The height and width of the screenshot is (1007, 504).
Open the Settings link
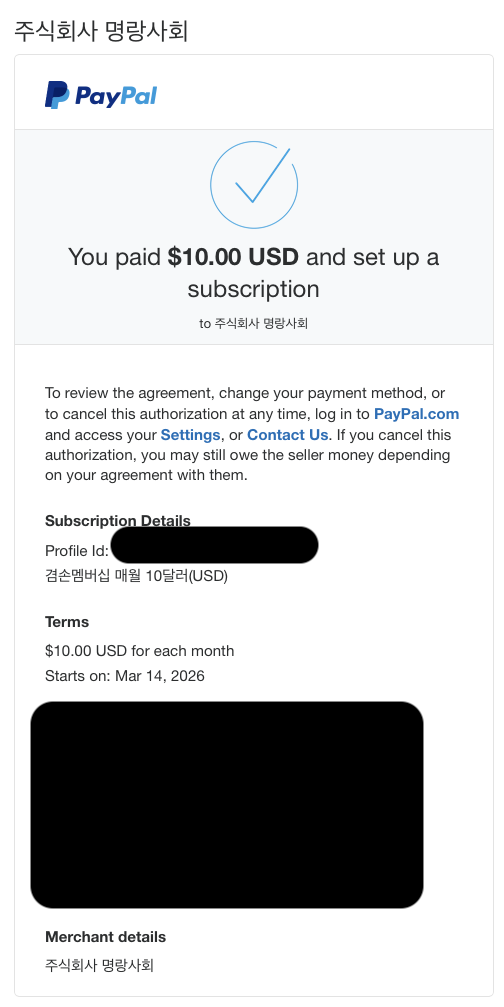(x=190, y=435)
